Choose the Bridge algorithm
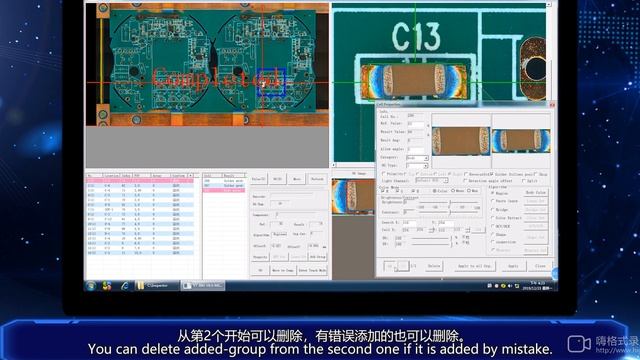Viewport: 640px width, 360px height. click(x=493, y=209)
